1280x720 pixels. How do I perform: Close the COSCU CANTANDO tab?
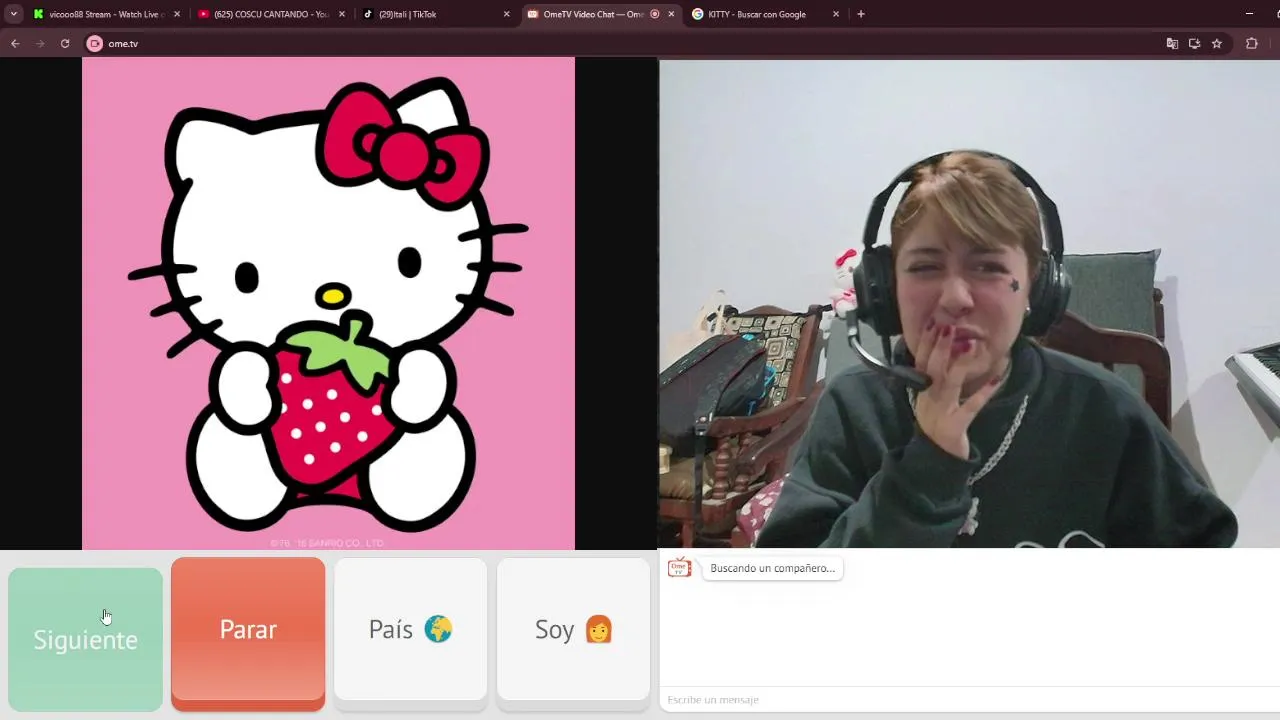coord(342,14)
